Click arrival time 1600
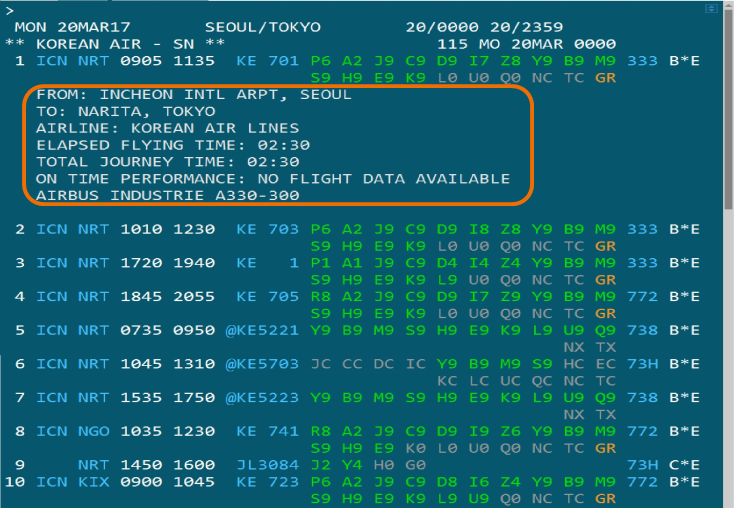Viewport: 734px width, 508px height. [194, 465]
